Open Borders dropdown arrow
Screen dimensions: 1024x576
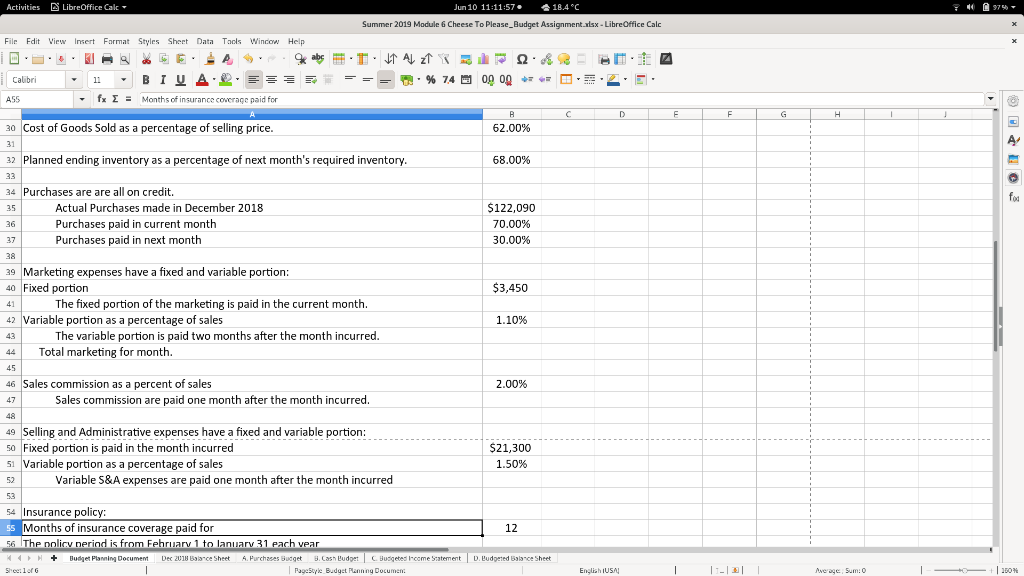(578, 80)
